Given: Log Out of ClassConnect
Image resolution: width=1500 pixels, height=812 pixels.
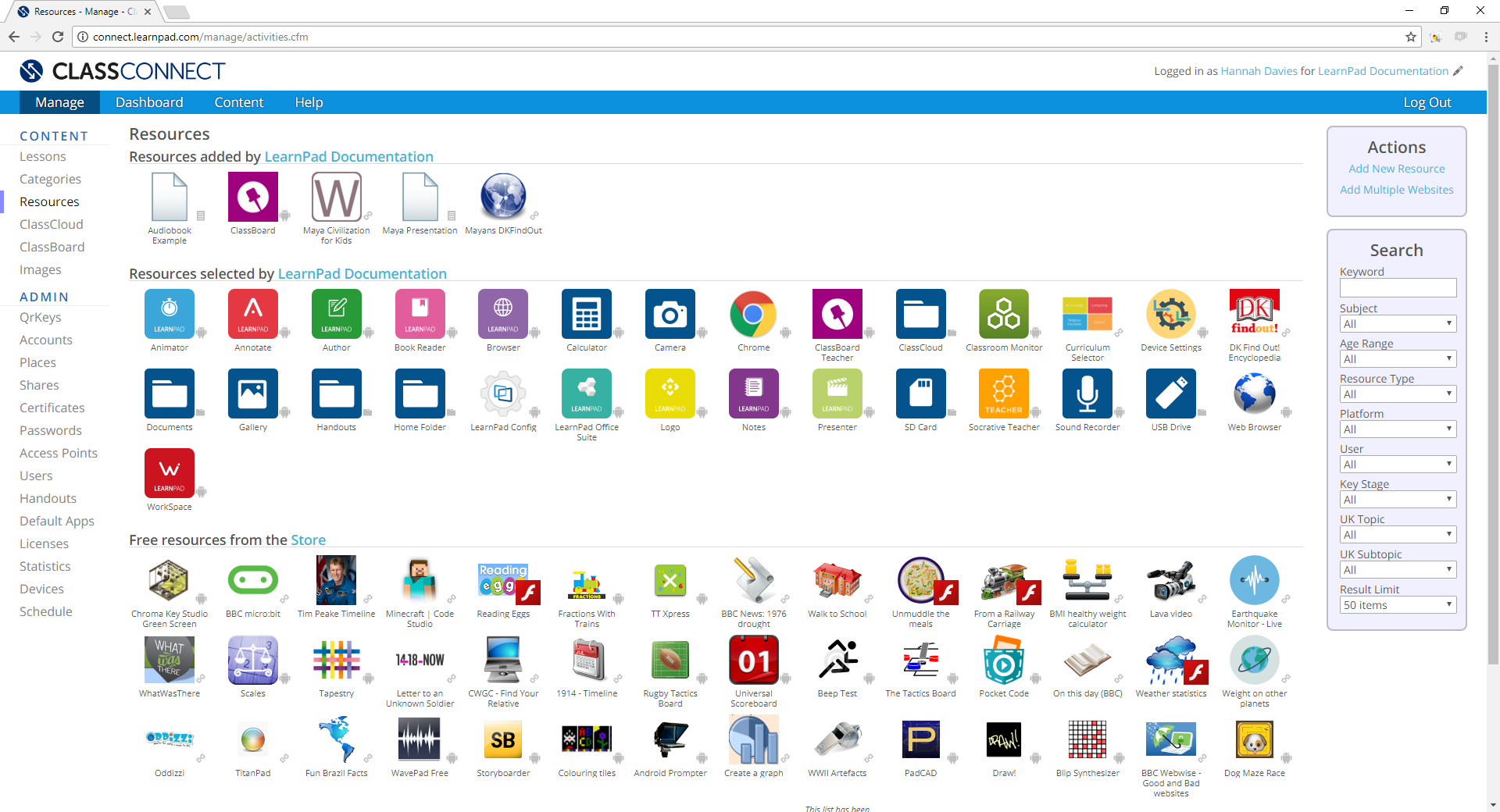Looking at the screenshot, I should 1427,102.
